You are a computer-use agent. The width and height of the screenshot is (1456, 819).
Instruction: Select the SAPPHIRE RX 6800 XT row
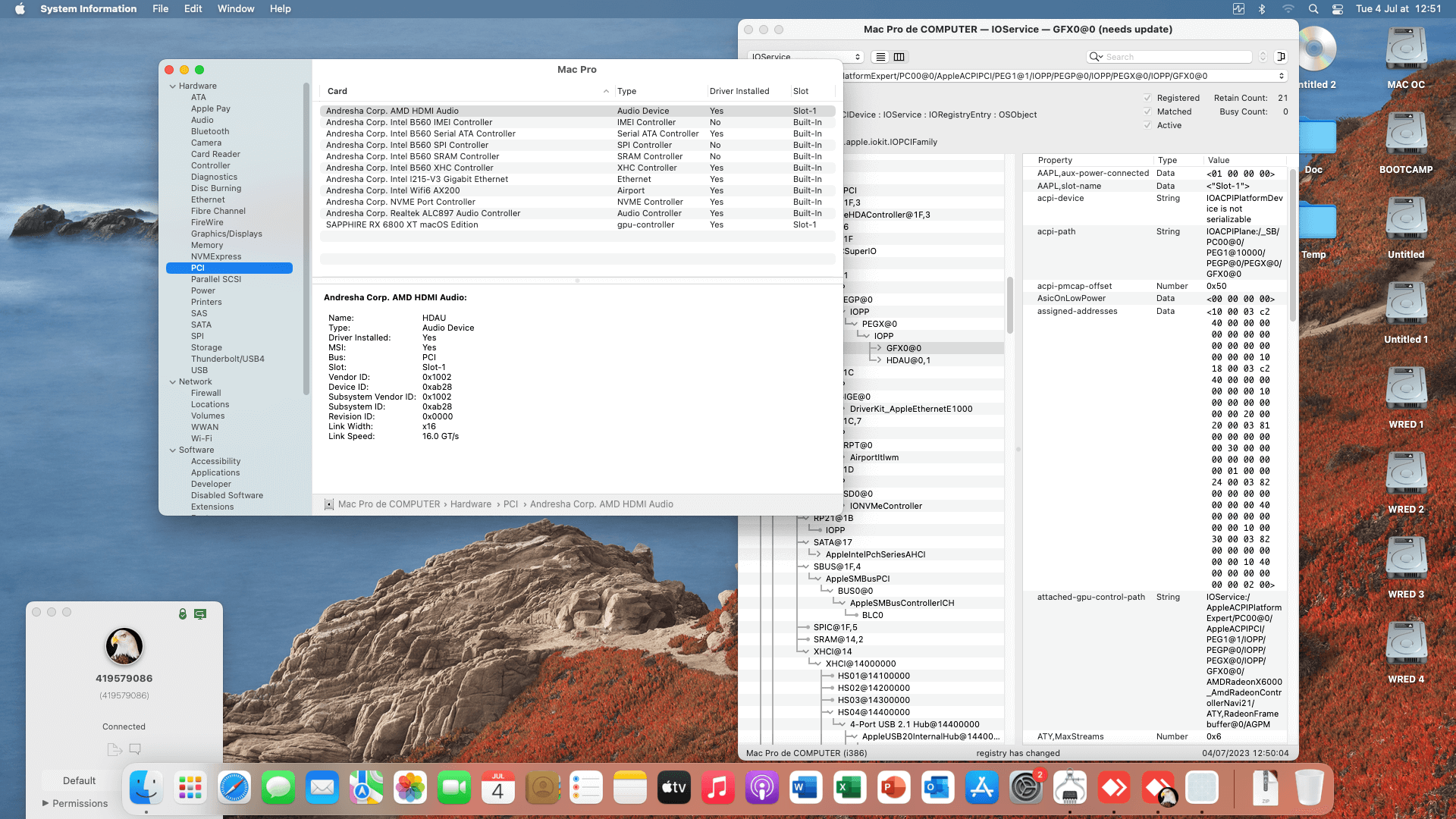pos(577,224)
